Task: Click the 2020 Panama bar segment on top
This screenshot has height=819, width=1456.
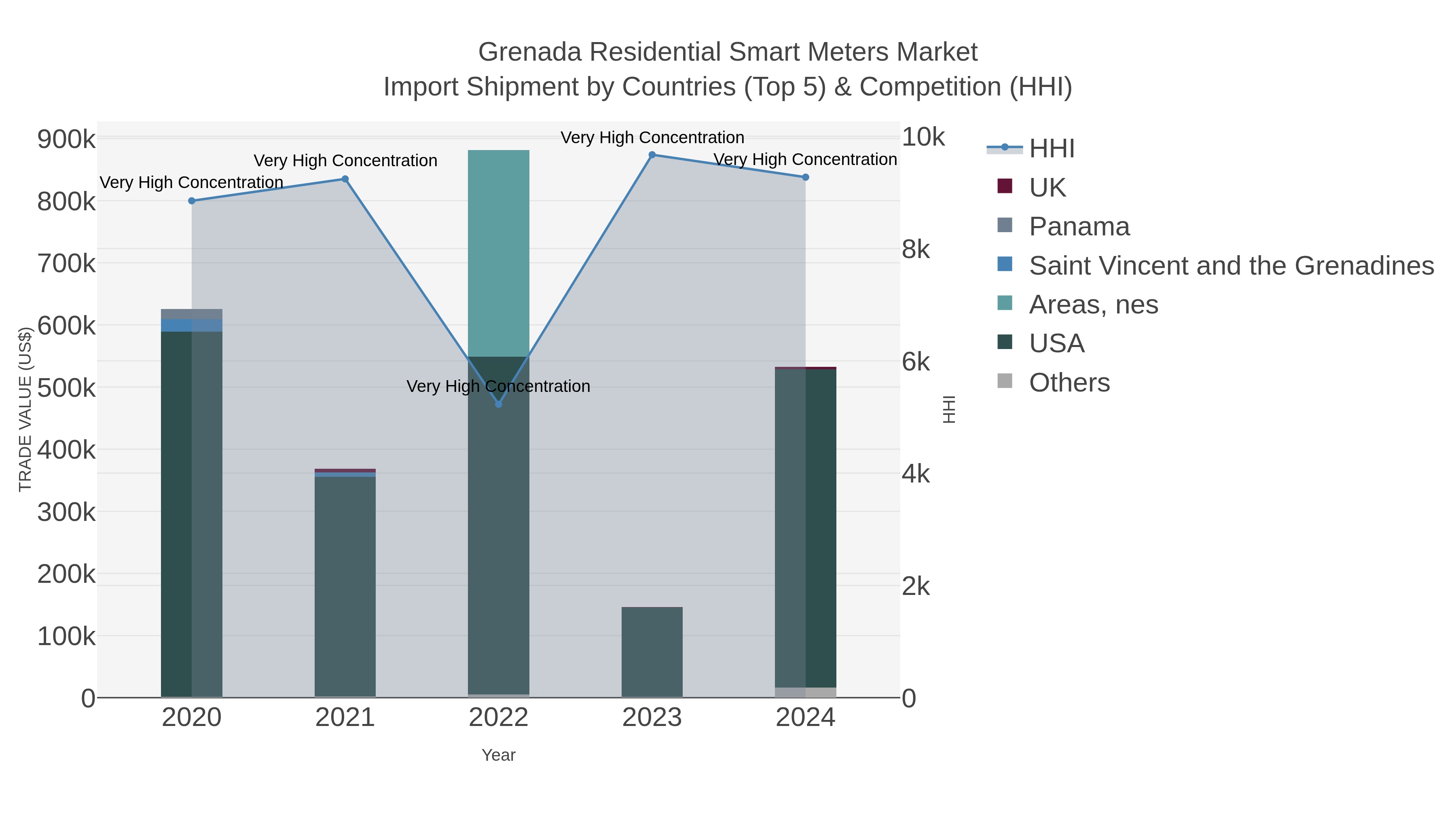Action: coord(192,314)
